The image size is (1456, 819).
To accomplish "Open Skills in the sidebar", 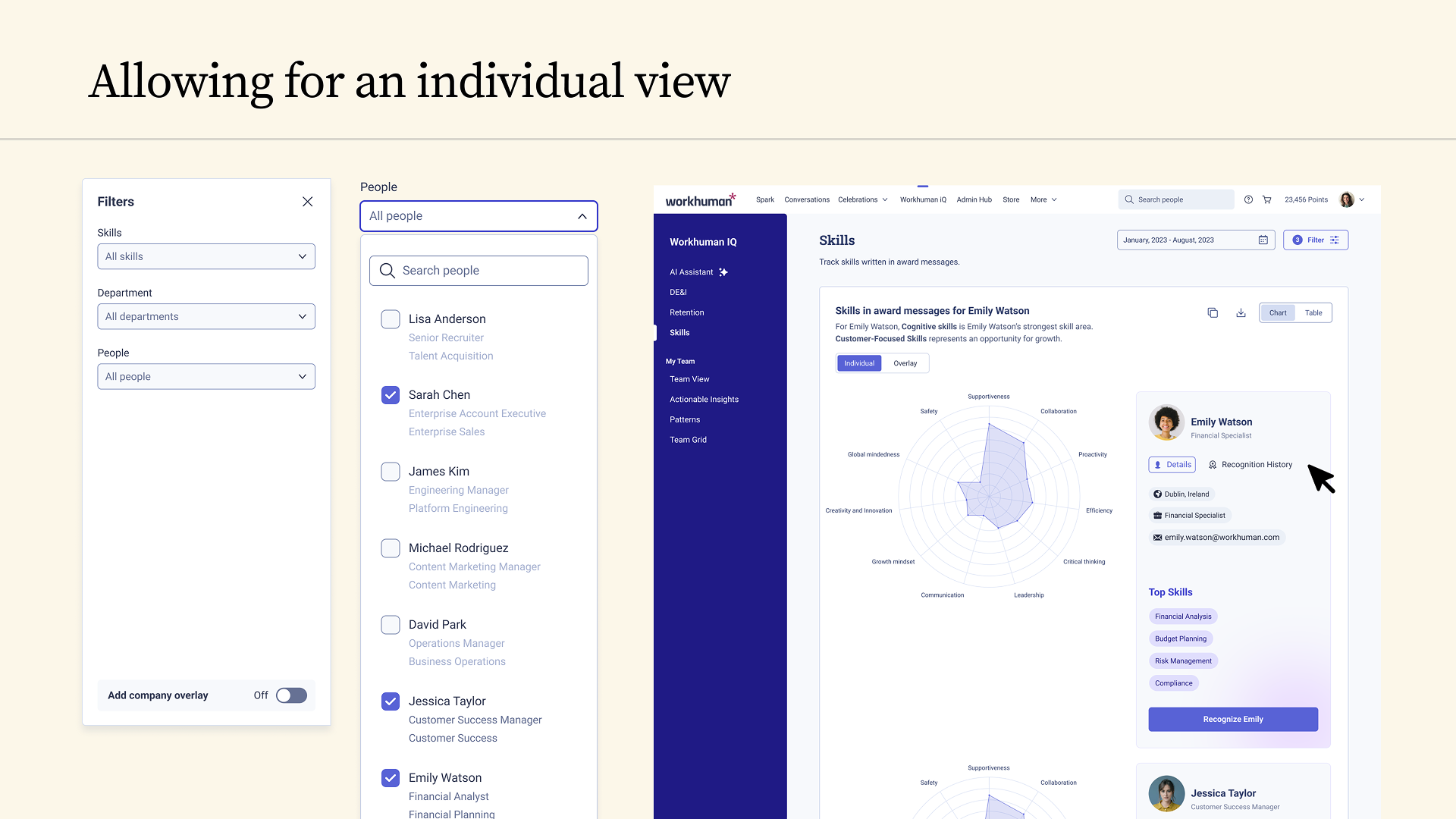I will tap(679, 333).
